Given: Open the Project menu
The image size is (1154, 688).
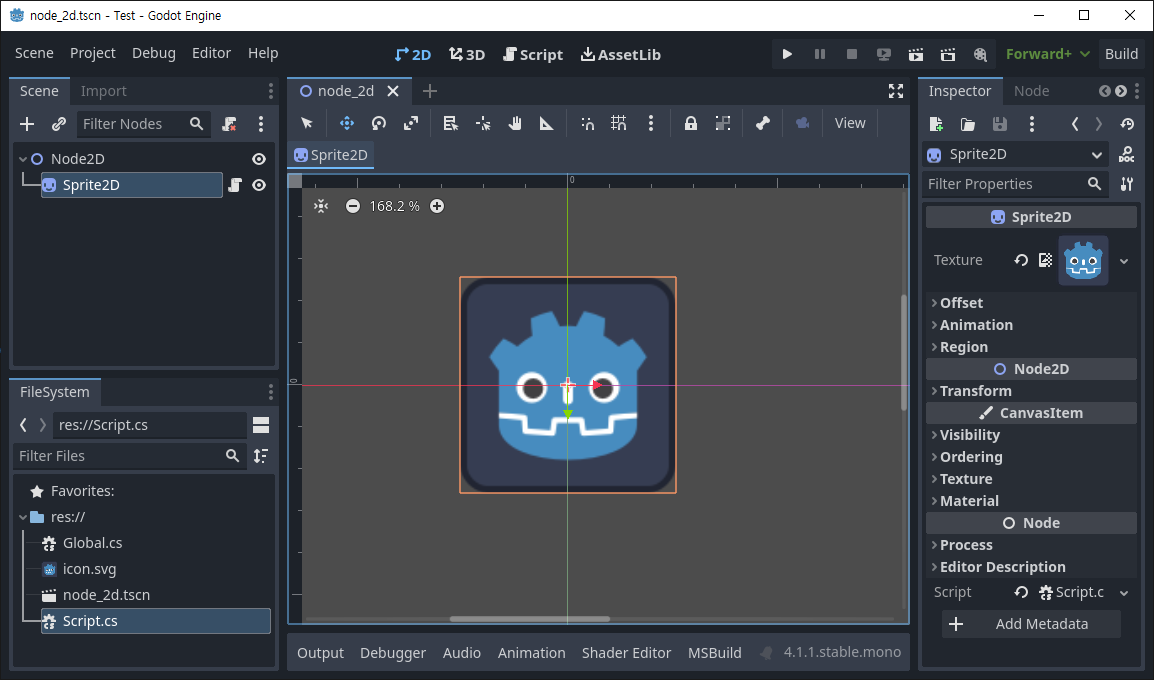Looking at the screenshot, I should 93,54.
